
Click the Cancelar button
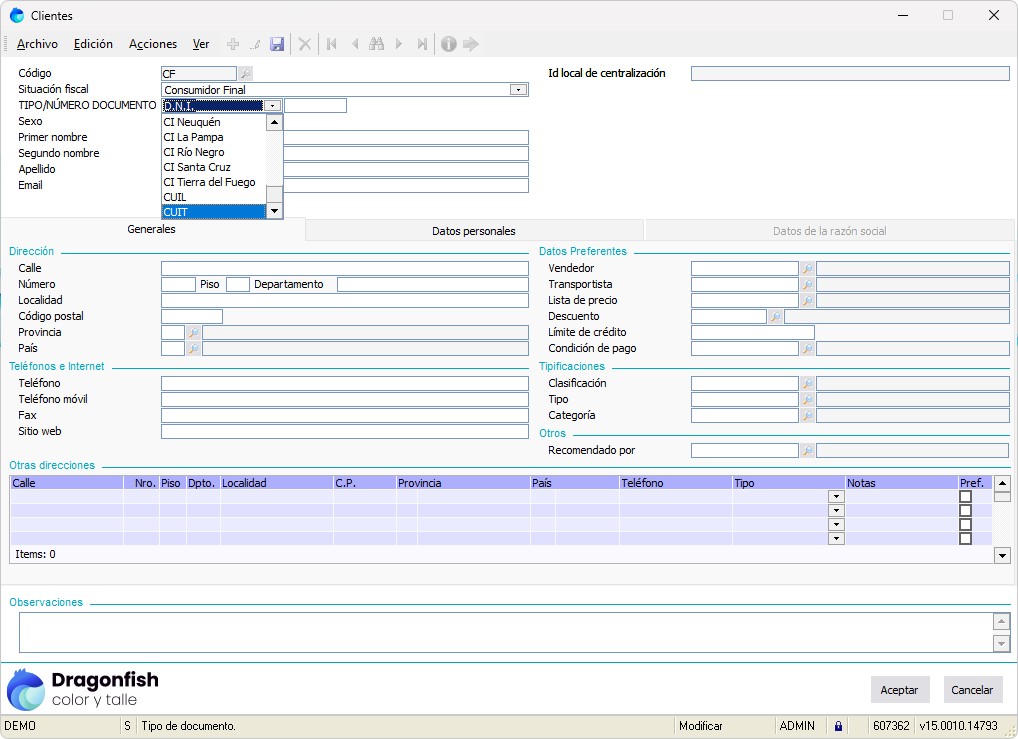click(972, 690)
